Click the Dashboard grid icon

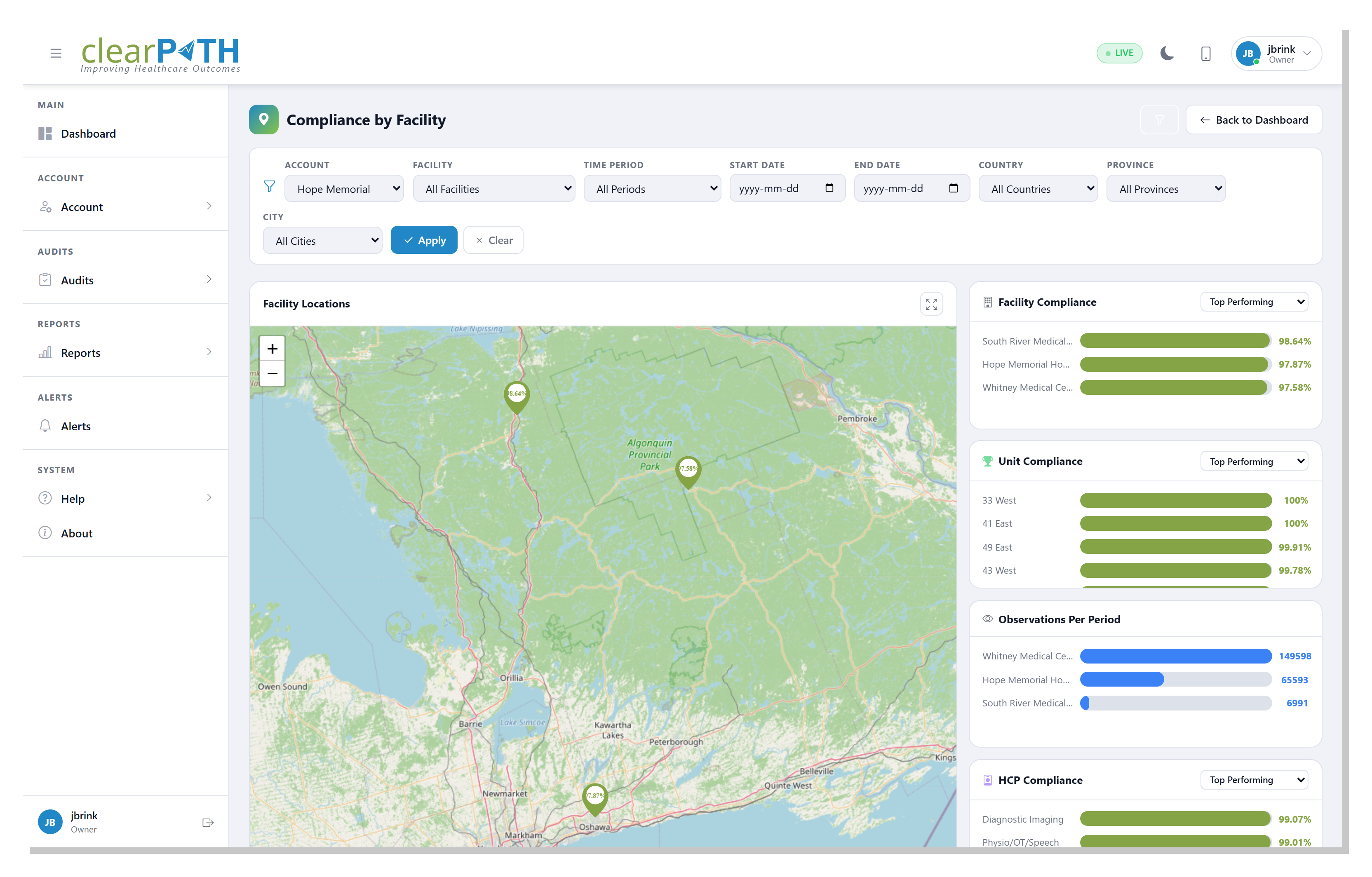45,134
